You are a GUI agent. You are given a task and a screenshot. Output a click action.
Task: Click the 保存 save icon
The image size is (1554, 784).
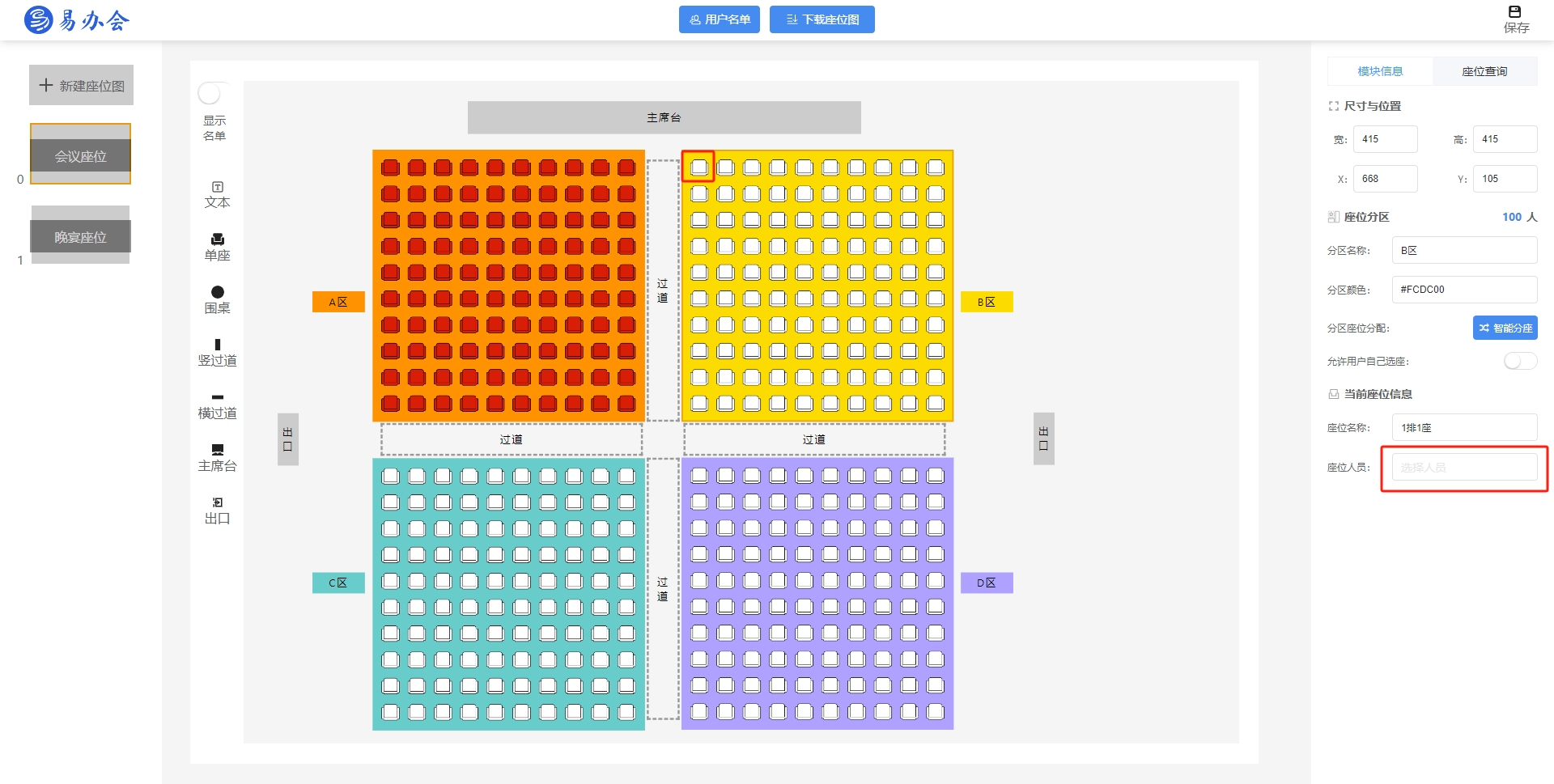click(x=1515, y=11)
